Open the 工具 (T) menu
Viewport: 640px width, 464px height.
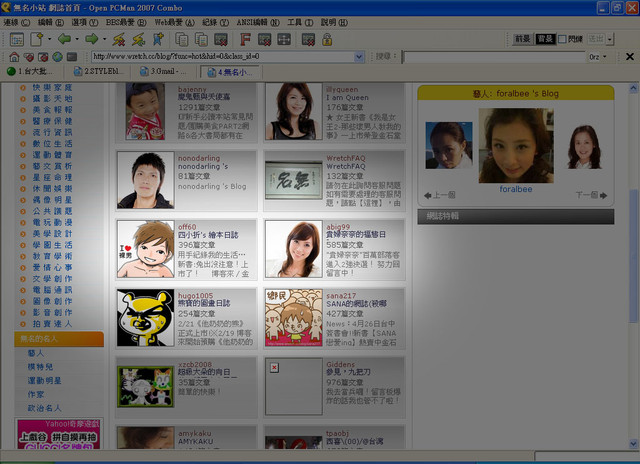300,22
